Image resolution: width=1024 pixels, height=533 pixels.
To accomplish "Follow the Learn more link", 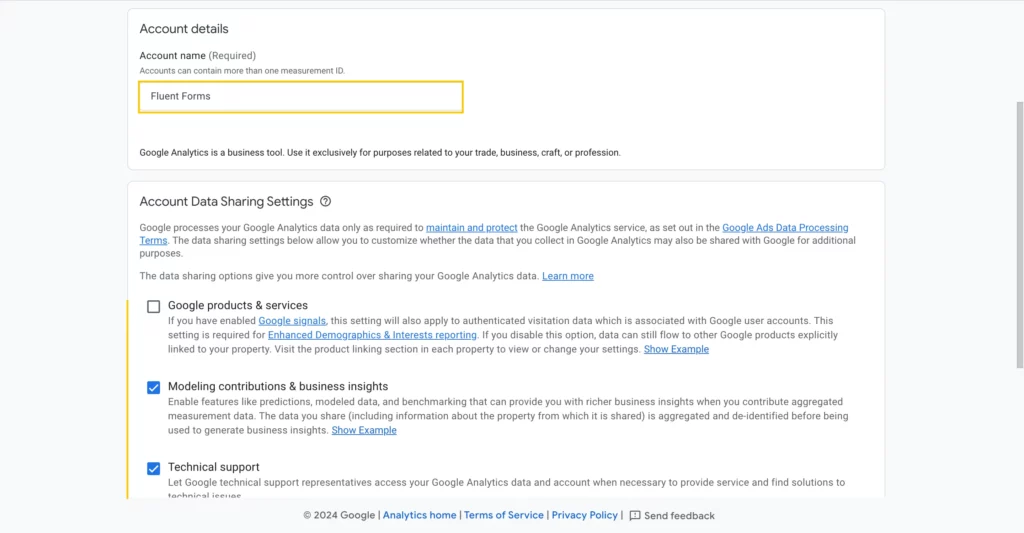I will pos(568,276).
